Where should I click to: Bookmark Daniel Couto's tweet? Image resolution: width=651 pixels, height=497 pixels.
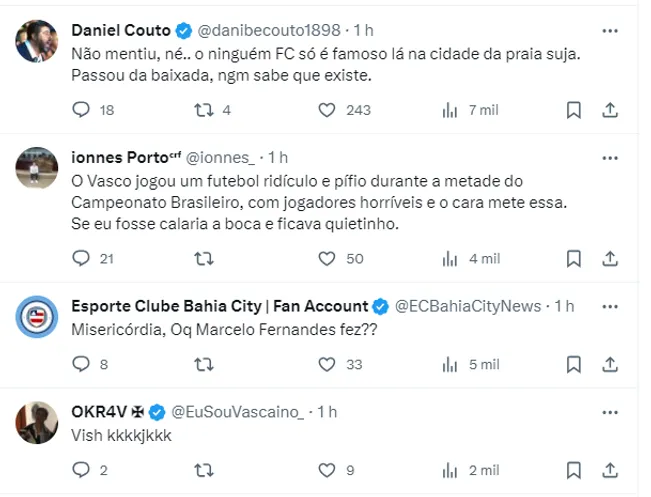coord(574,110)
